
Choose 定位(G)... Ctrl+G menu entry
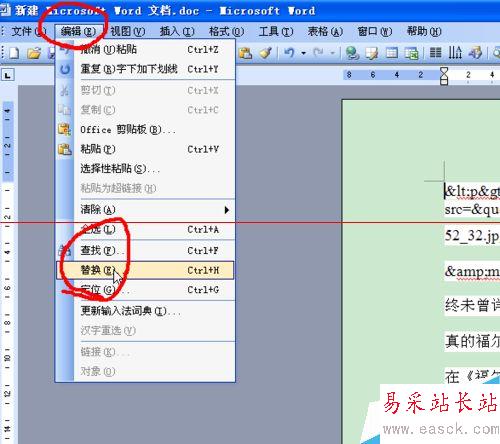146,290
